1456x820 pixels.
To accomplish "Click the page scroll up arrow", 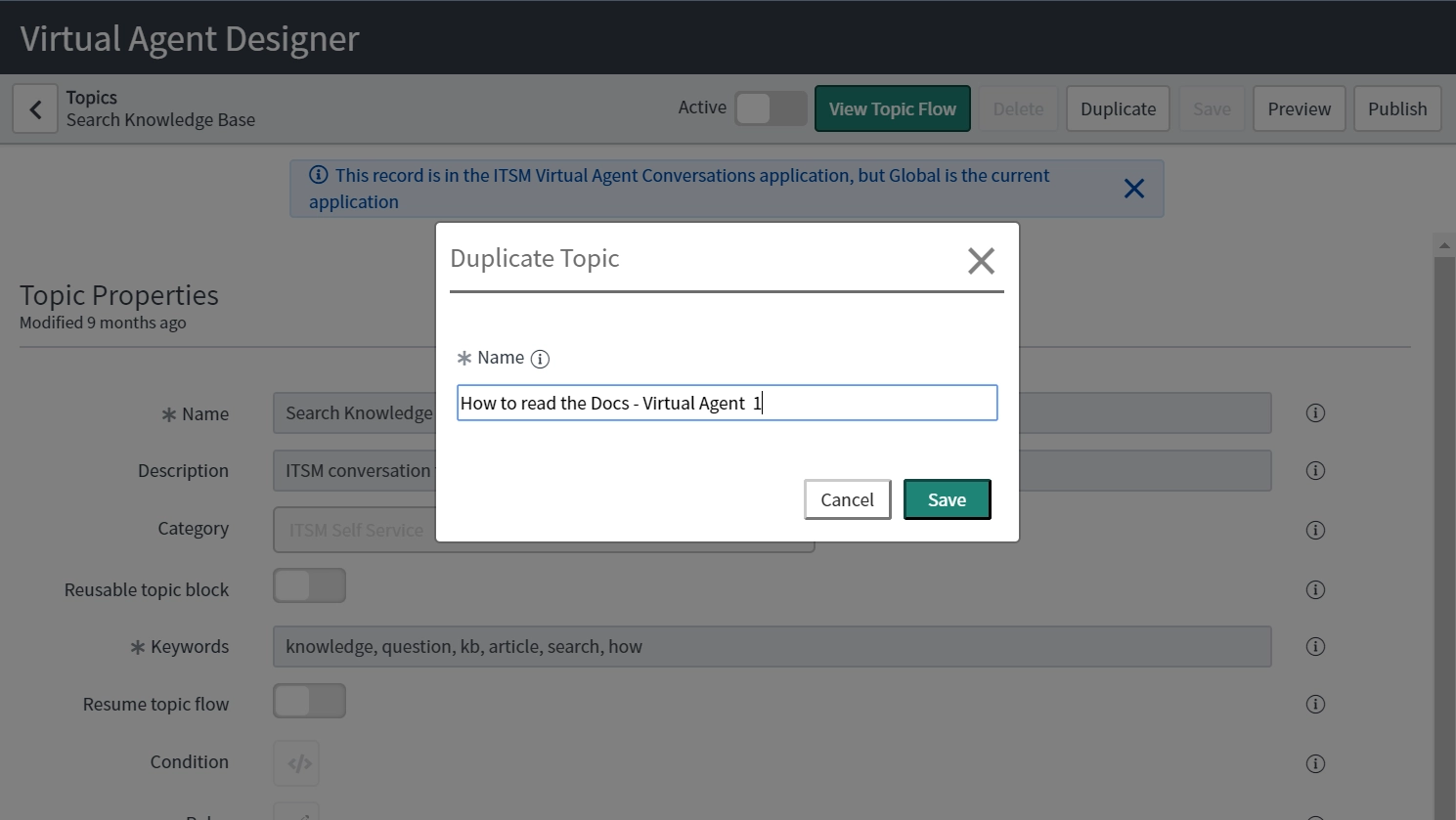I will [1444, 245].
